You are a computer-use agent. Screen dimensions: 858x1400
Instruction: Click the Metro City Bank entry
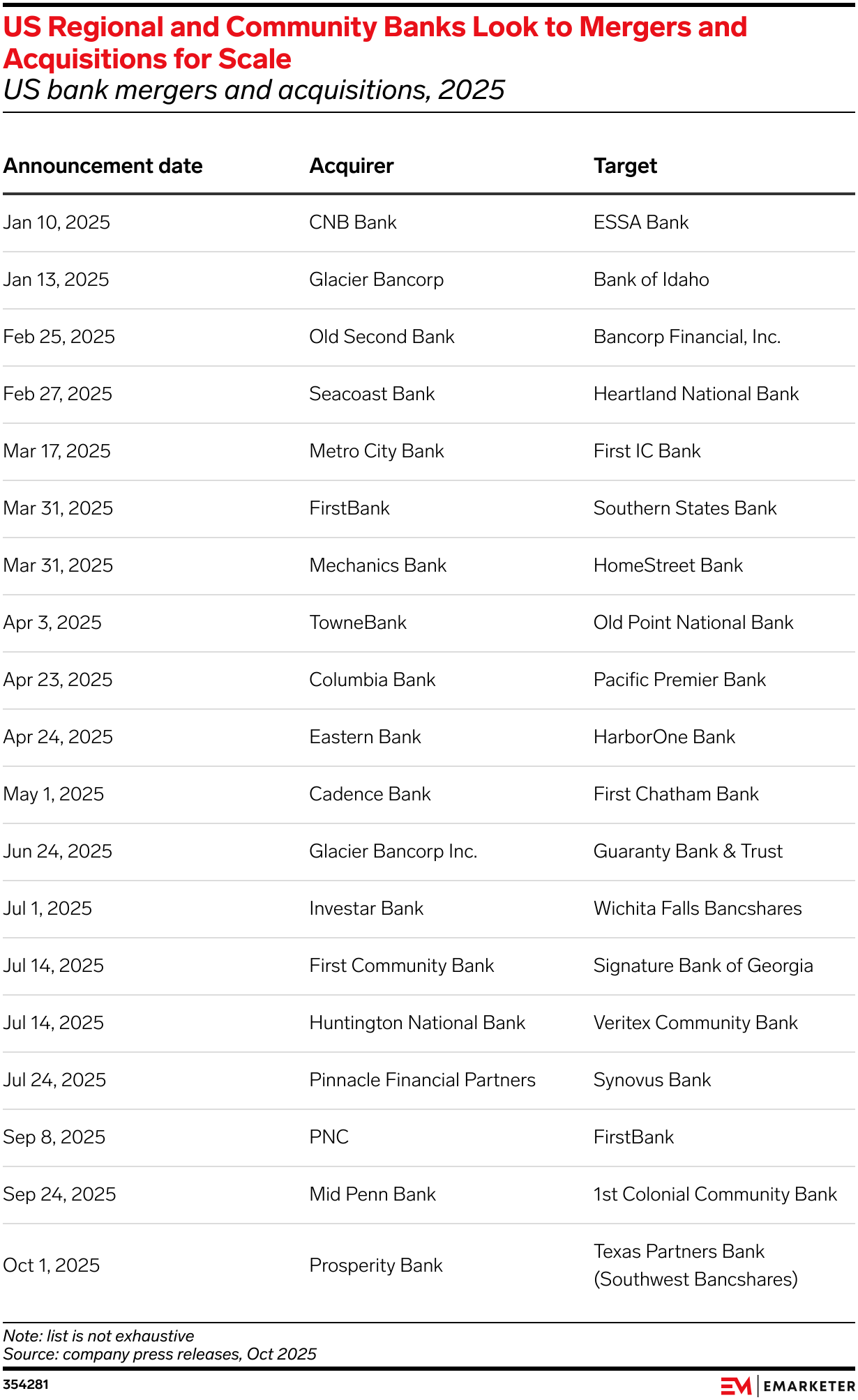pos(377,451)
